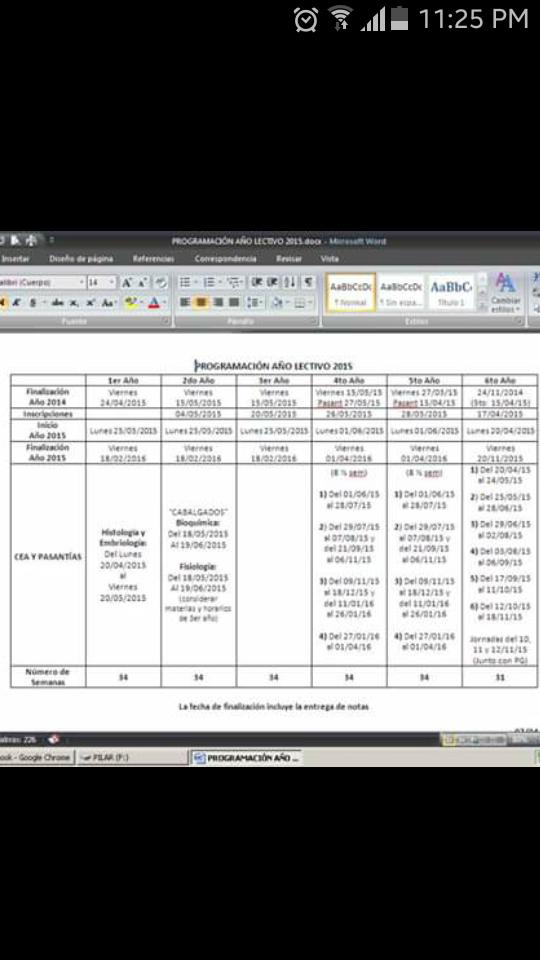Apply the Título 1 style
The width and height of the screenshot is (540, 960).
click(x=451, y=293)
